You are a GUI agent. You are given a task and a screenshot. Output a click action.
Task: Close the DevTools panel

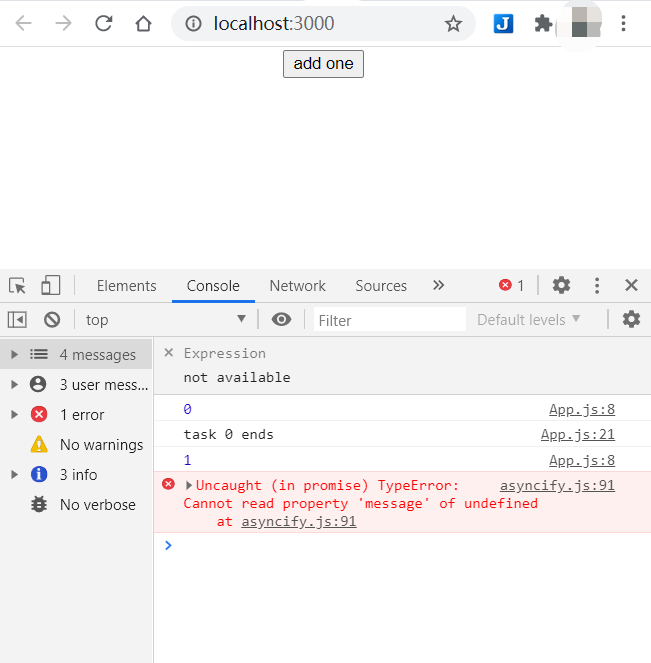tap(631, 285)
